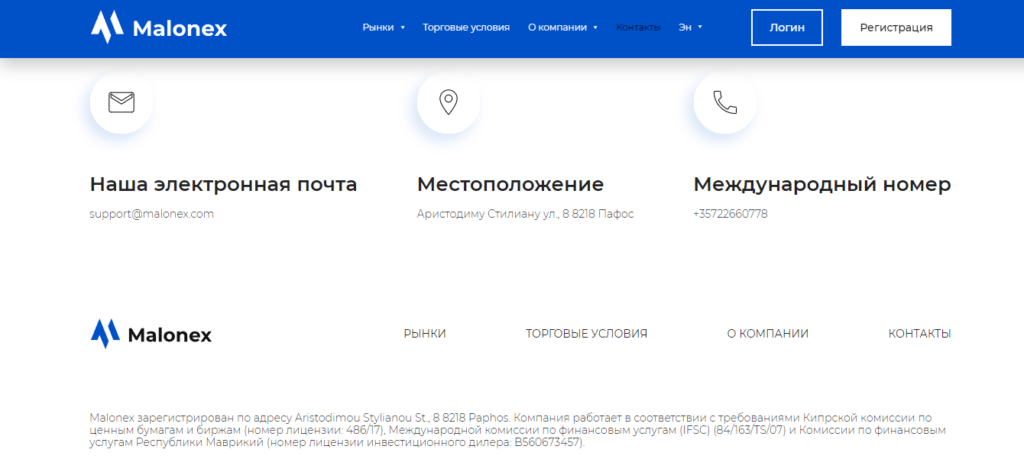Image resolution: width=1024 pixels, height=472 pixels.
Task: Click the phone number +35722660778
Action: 730,213
